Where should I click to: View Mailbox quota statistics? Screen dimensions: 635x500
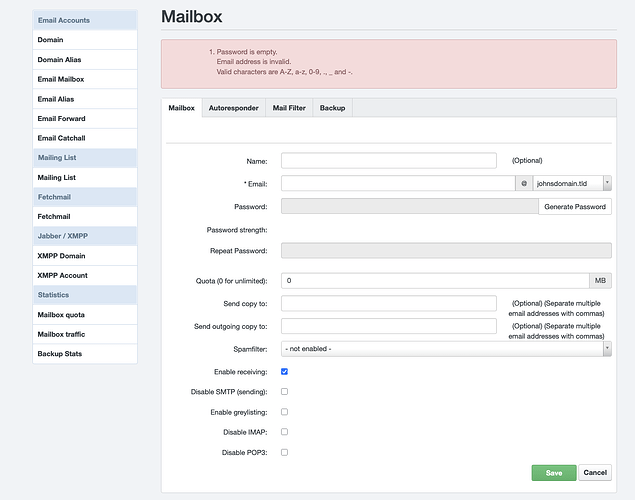click(x=85, y=315)
